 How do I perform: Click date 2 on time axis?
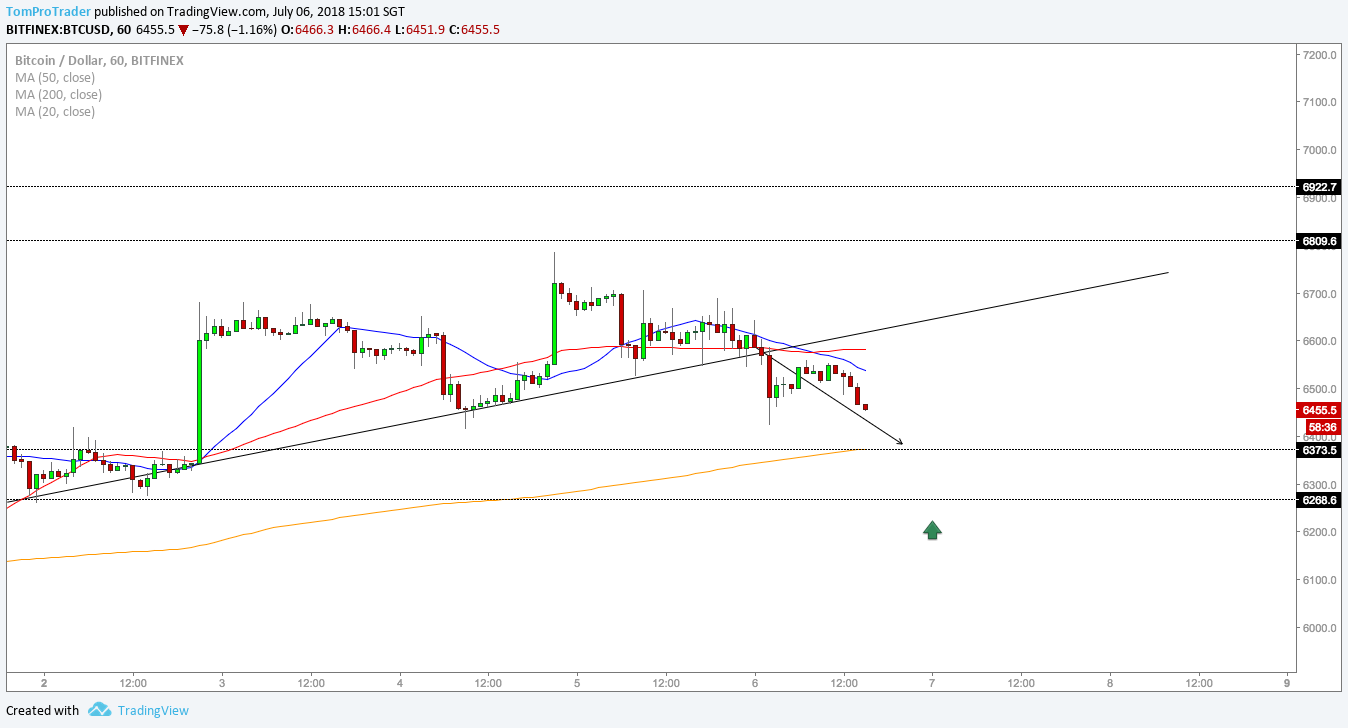click(44, 684)
